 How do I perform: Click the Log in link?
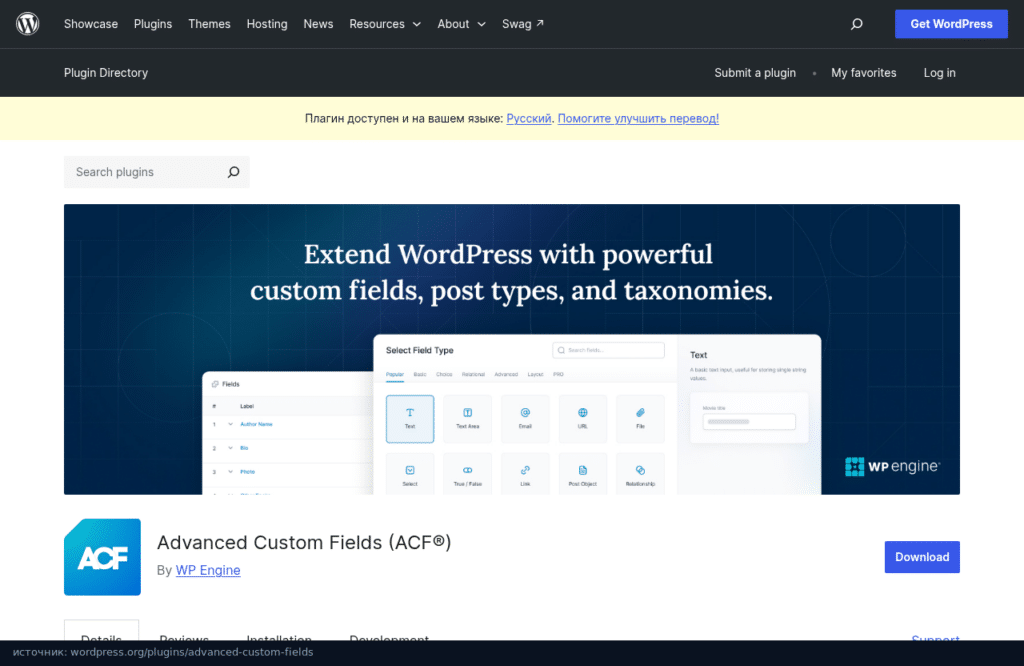coord(939,72)
